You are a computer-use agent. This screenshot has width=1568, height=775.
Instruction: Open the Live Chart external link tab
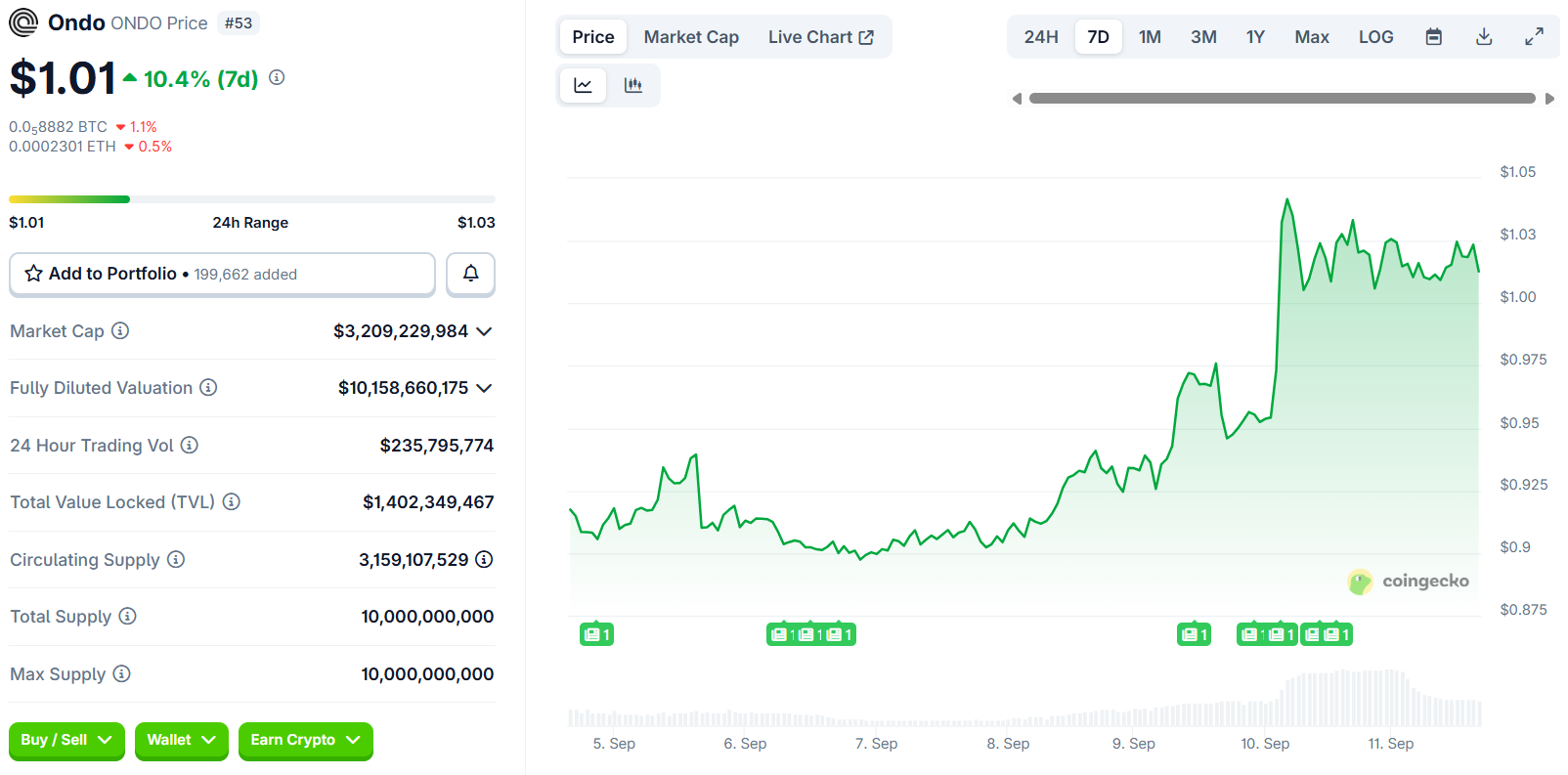tap(820, 37)
